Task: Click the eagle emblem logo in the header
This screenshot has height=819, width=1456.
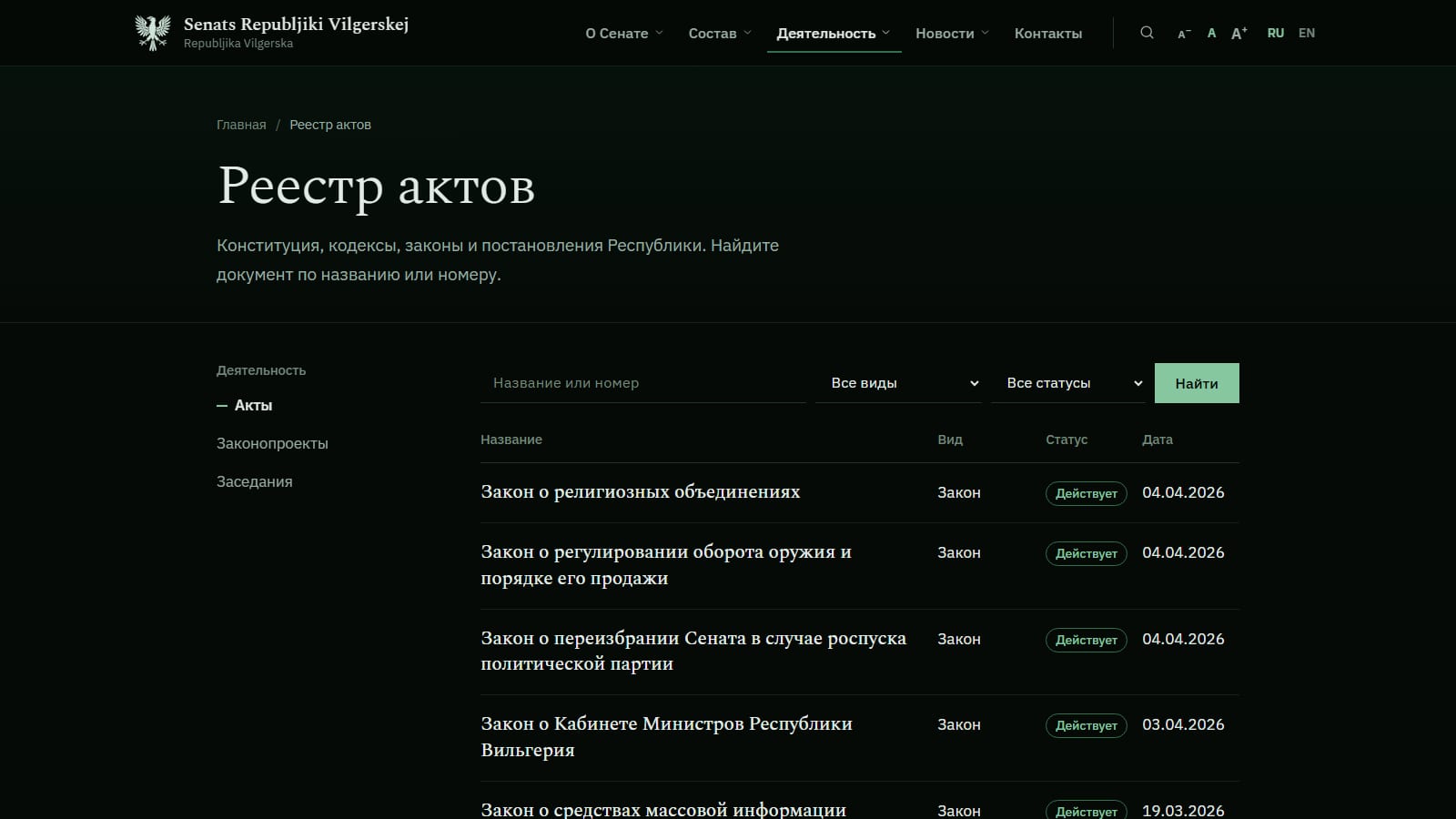Action: [x=153, y=33]
